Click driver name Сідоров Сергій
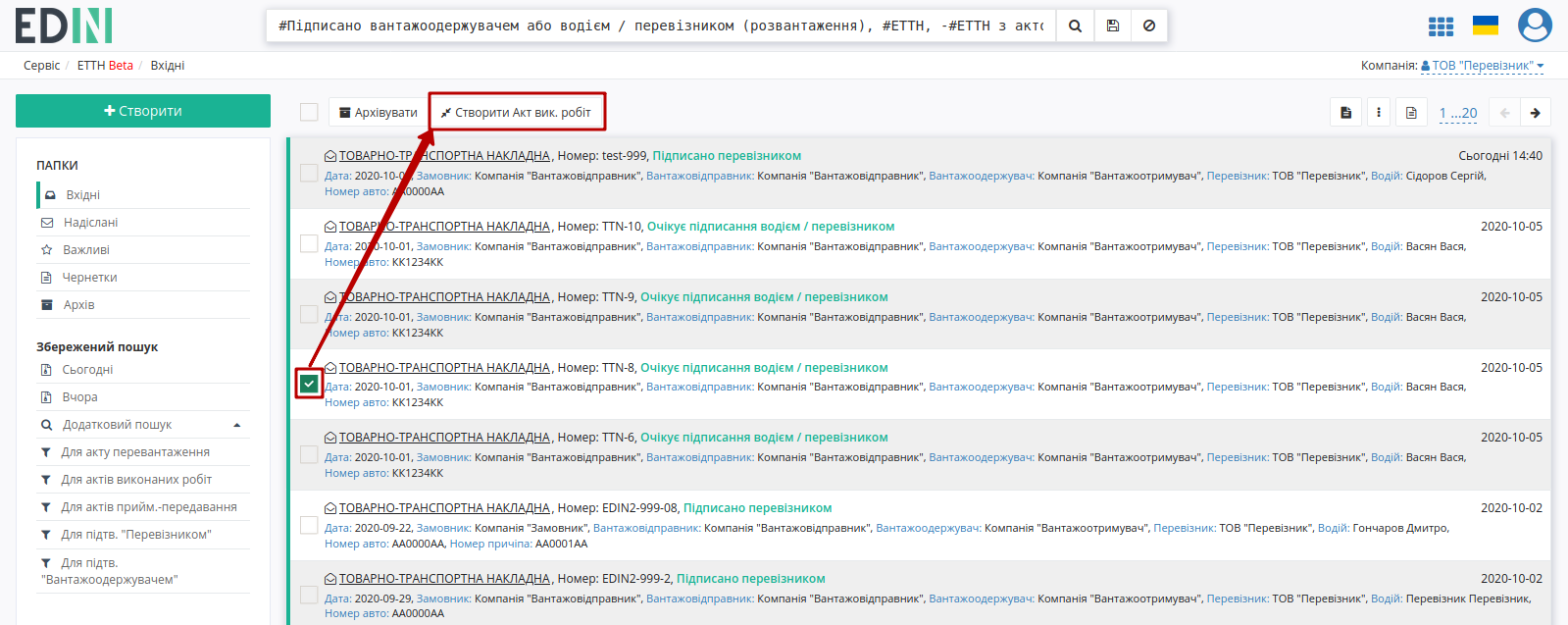 point(1445,176)
